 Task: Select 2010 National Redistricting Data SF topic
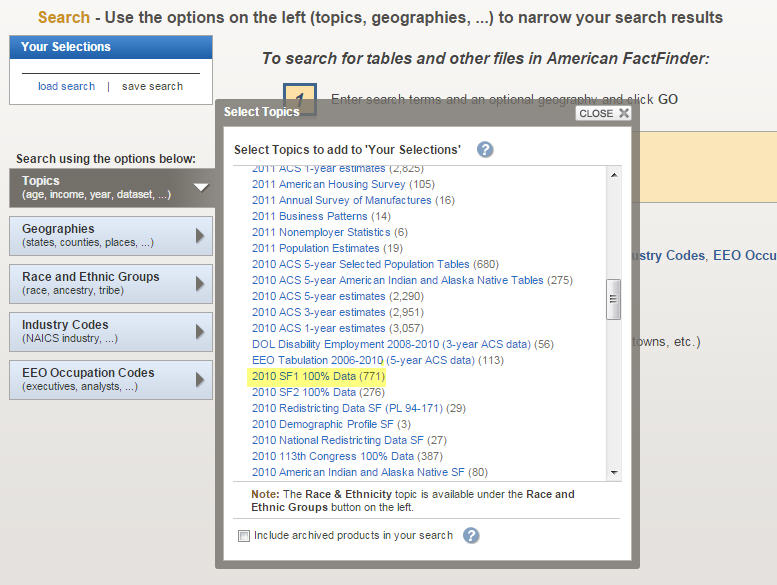(x=337, y=440)
